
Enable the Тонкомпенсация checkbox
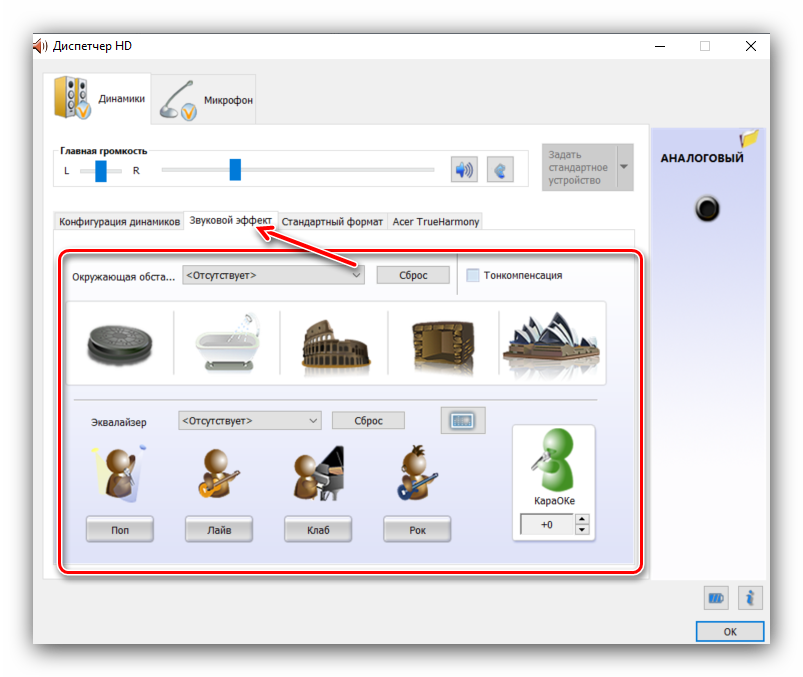click(x=473, y=275)
